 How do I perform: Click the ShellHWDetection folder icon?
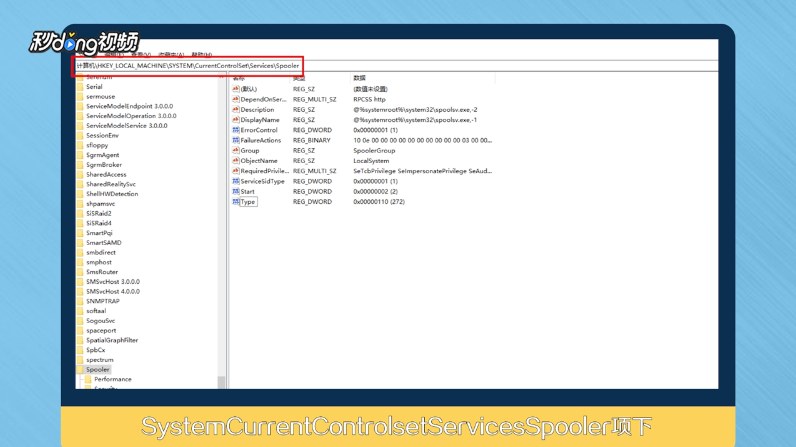(x=80, y=194)
